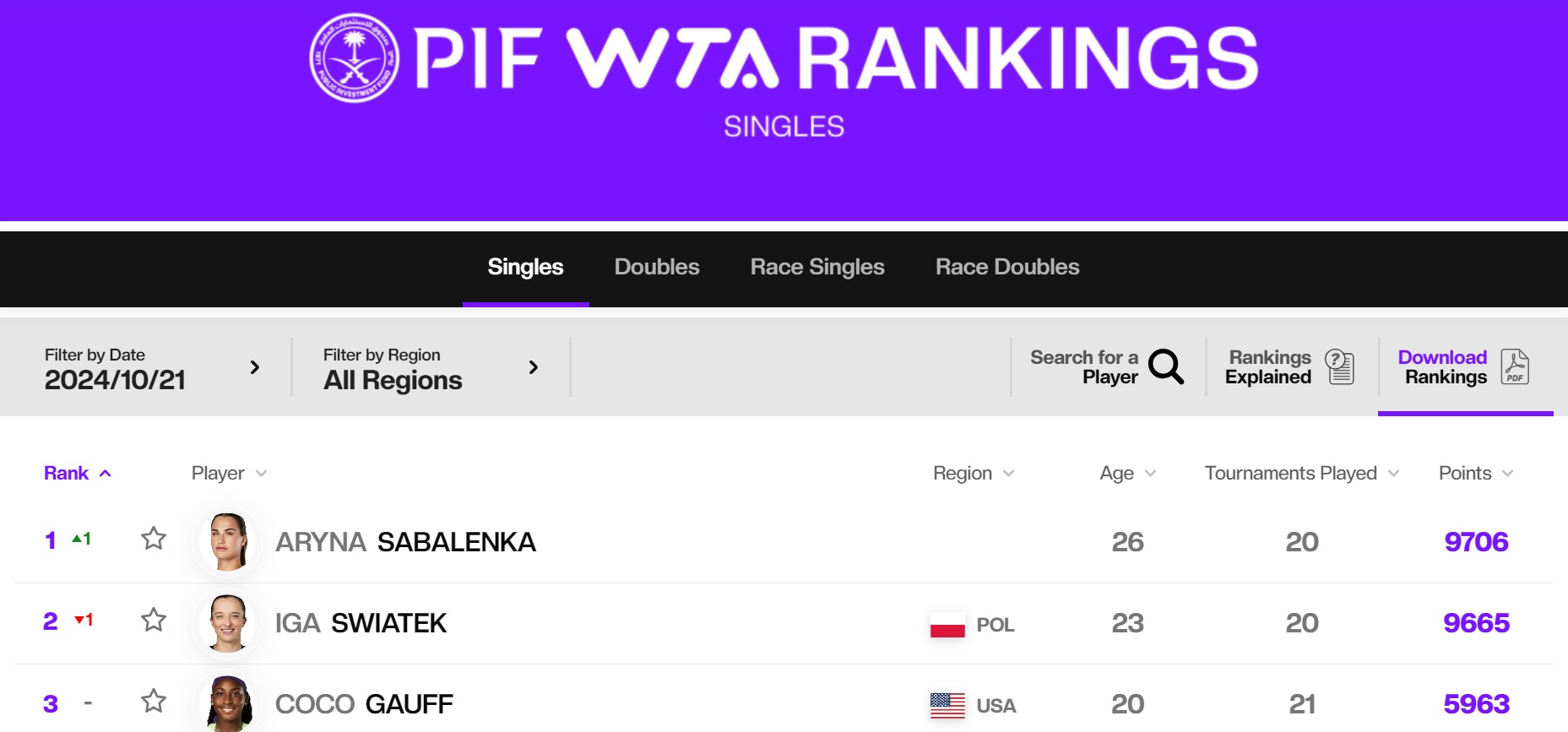1568x732 pixels.
Task: Click the Download Rankings link
Action: point(1442,367)
